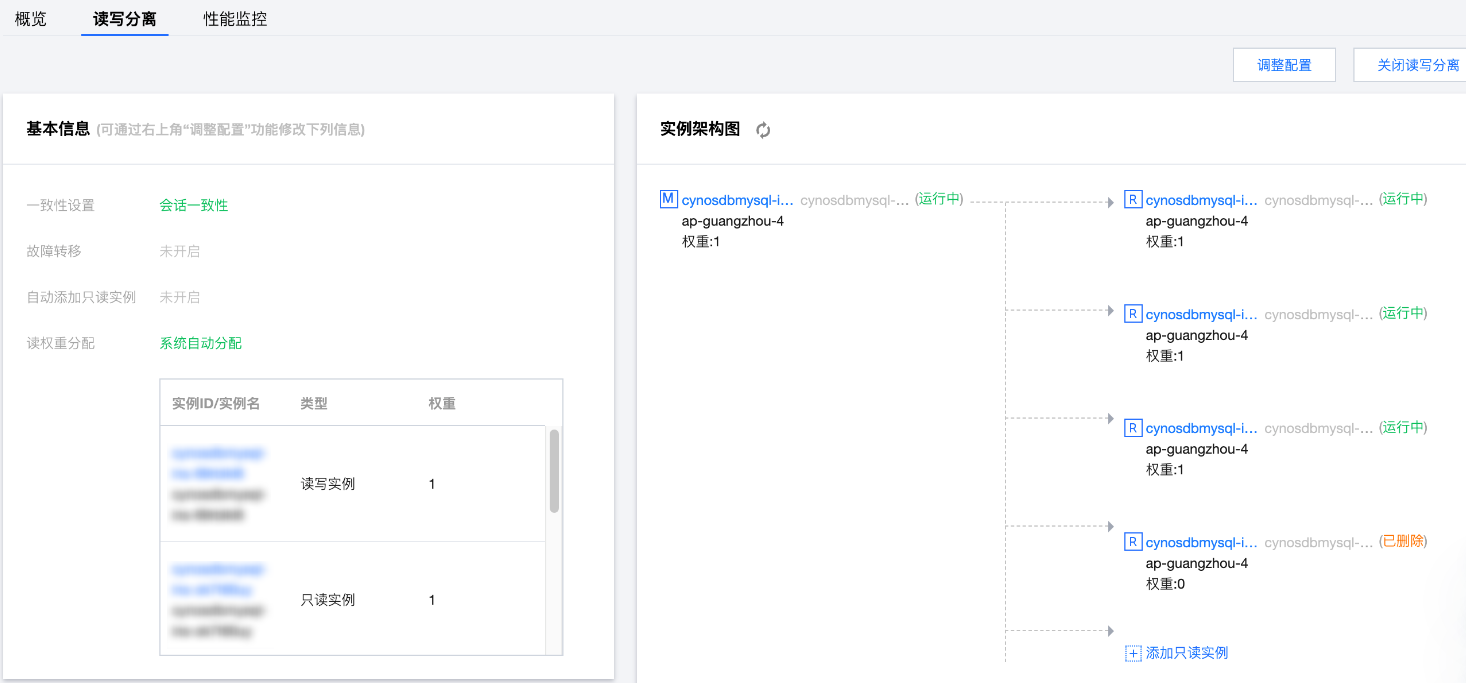The height and width of the screenshot is (683, 1466).
Task: Click the R icon of first read-only instance
Action: click(1133, 200)
